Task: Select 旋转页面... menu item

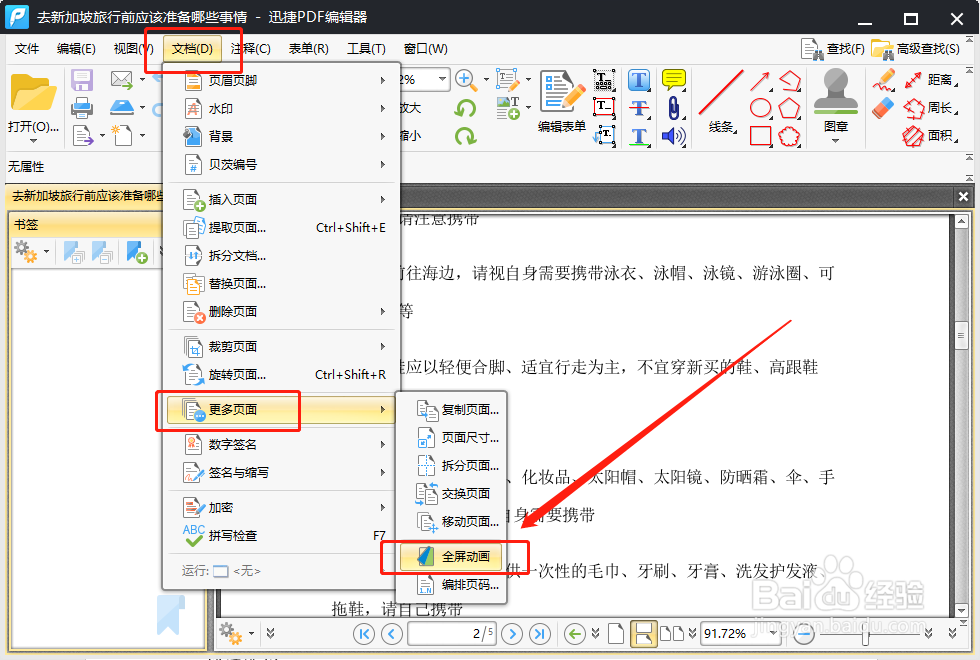Action: [281, 374]
